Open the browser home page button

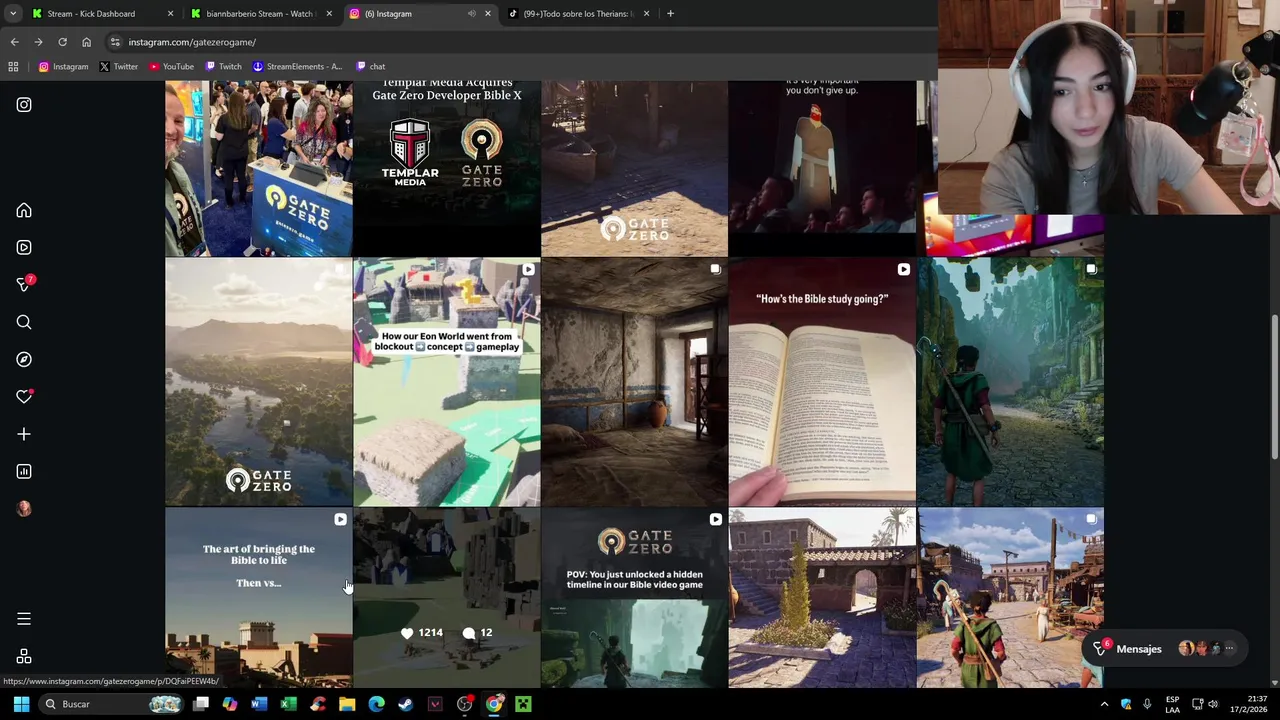(86, 42)
